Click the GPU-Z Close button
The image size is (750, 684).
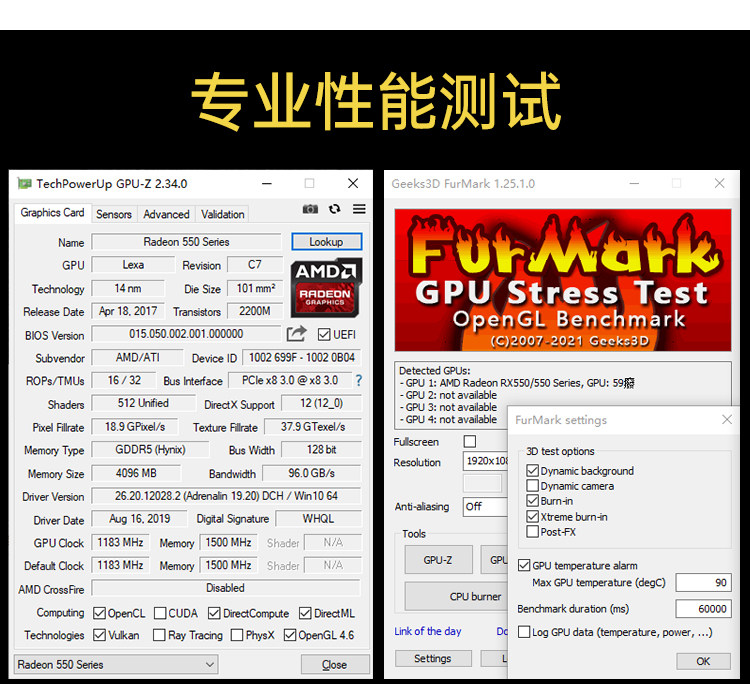coord(335,664)
